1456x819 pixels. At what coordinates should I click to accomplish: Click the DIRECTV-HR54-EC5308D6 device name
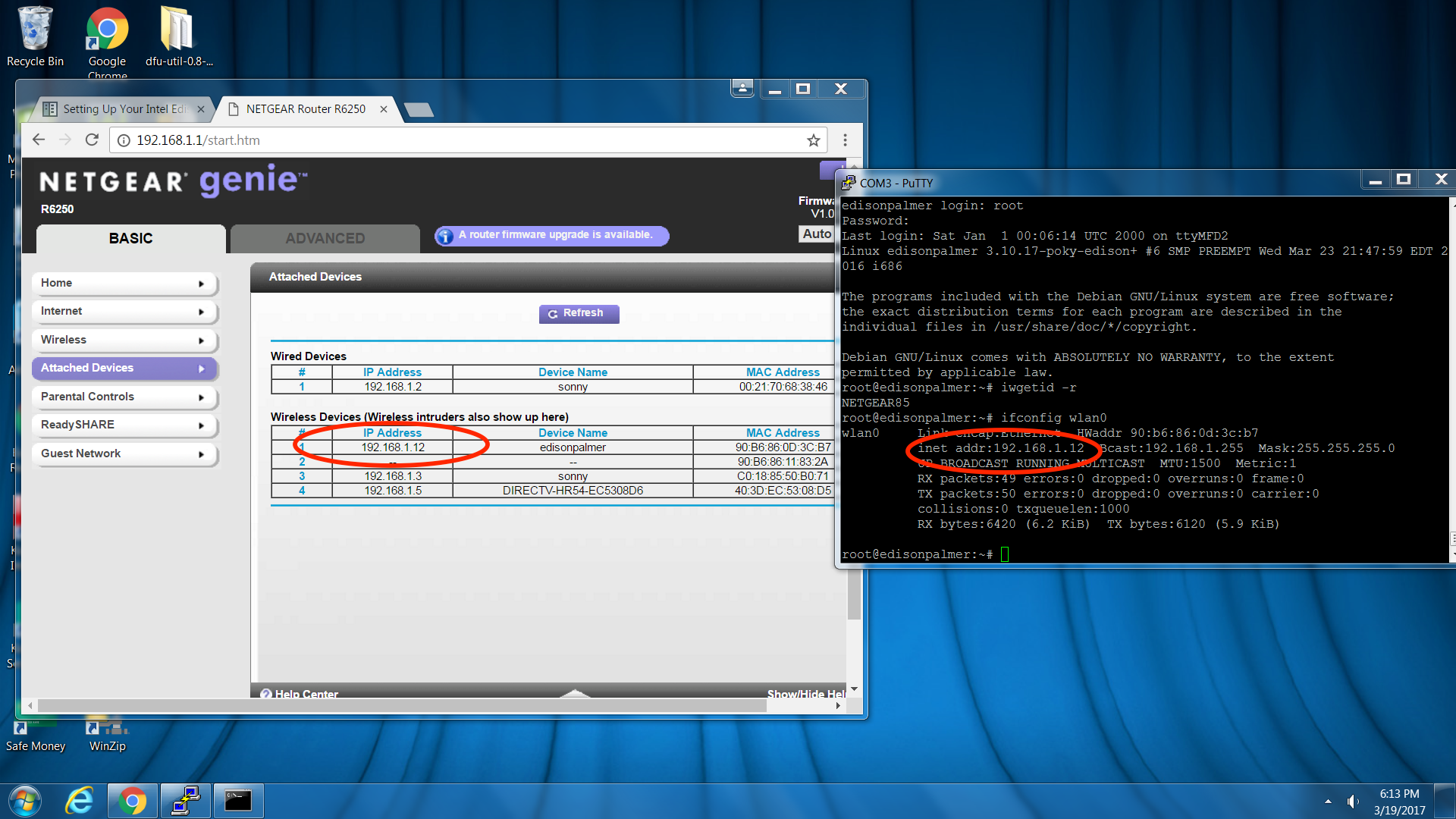tap(573, 491)
